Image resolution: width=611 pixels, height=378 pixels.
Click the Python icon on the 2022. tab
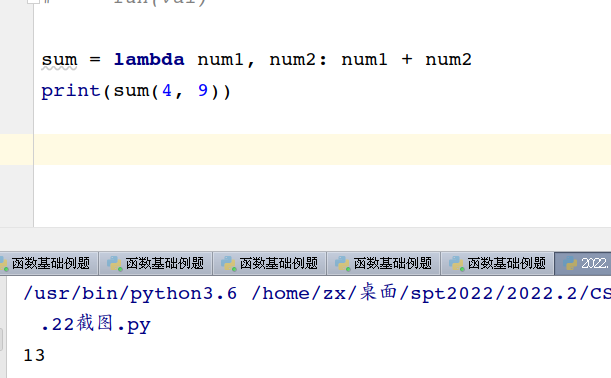[x=569, y=264]
